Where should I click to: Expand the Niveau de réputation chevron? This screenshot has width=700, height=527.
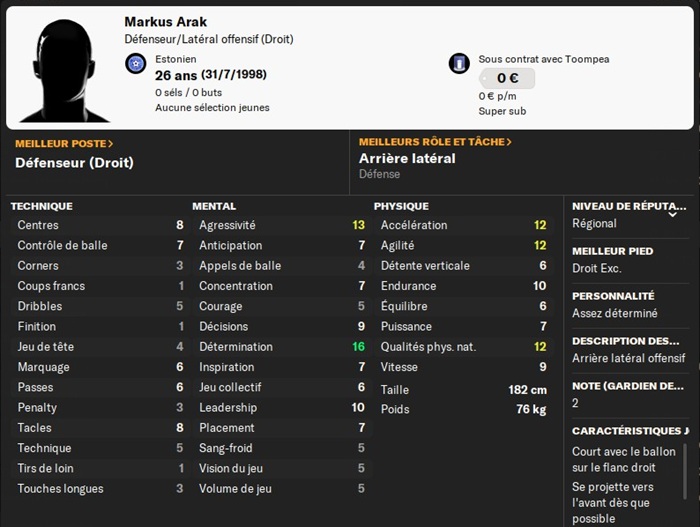[673, 213]
